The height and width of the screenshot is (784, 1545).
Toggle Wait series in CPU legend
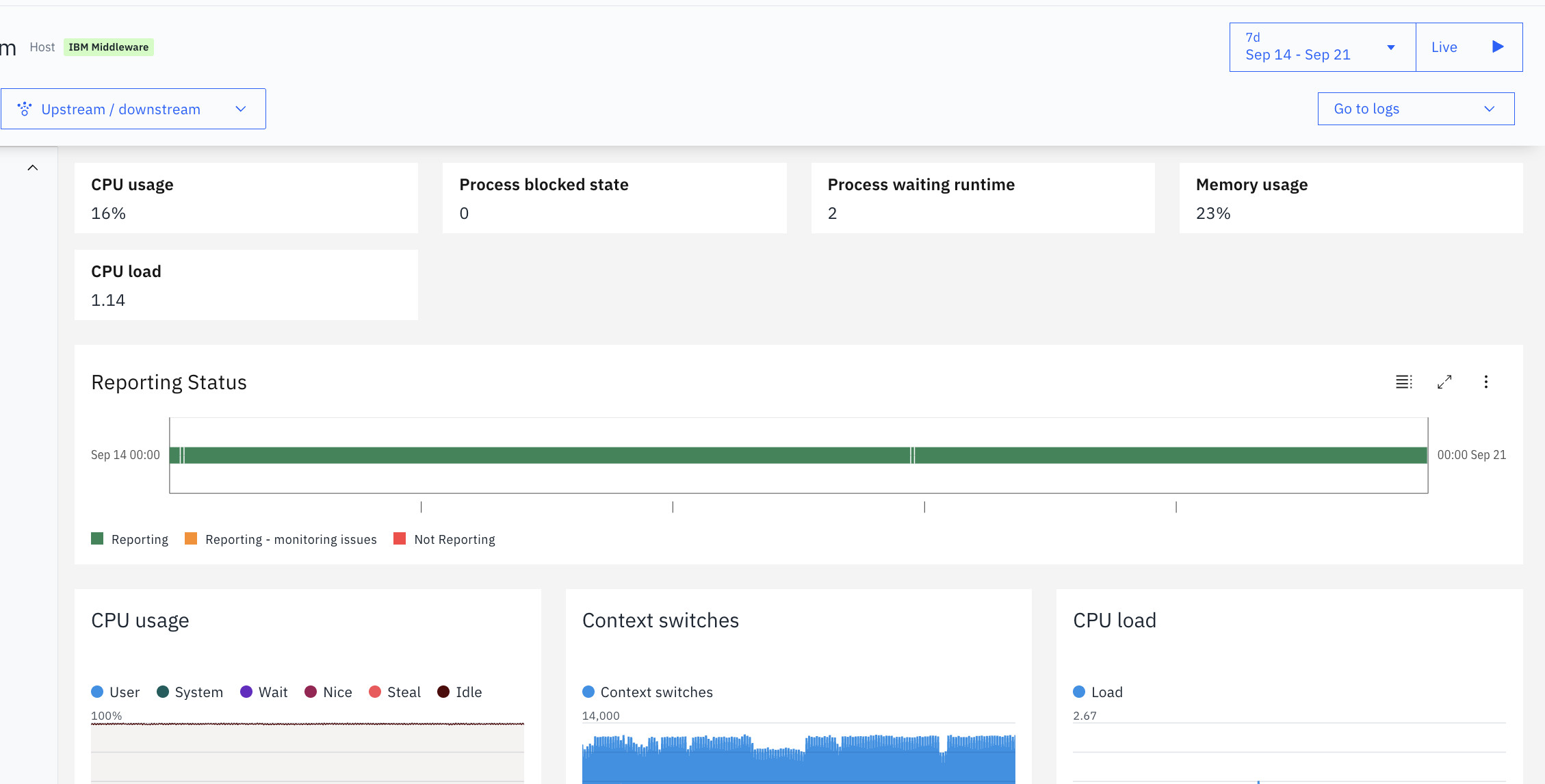point(263,692)
